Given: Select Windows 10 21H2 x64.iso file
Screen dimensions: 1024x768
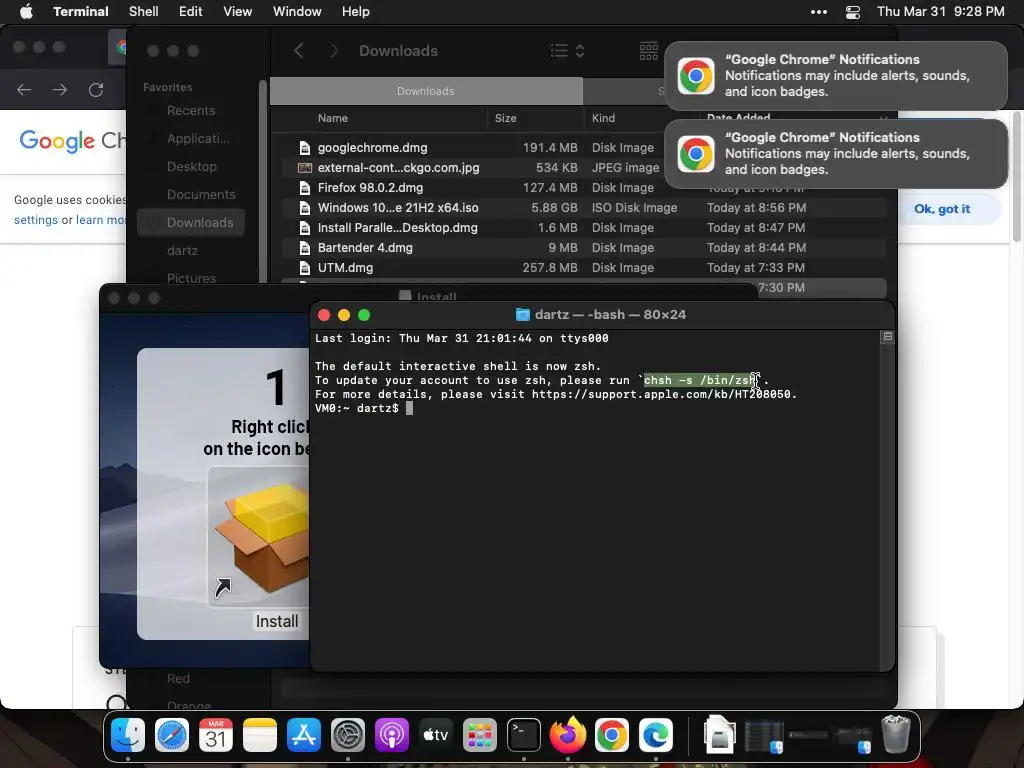Looking at the screenshot, I should pos(583,208).
